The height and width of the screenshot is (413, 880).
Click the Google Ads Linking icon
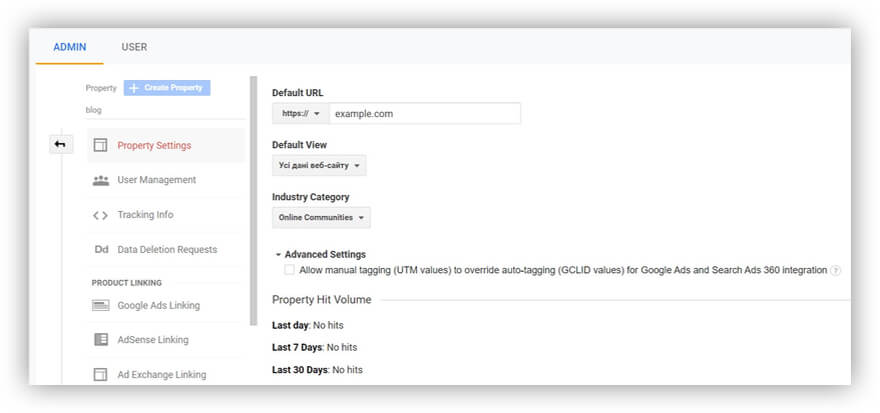[x=100, y=305]
